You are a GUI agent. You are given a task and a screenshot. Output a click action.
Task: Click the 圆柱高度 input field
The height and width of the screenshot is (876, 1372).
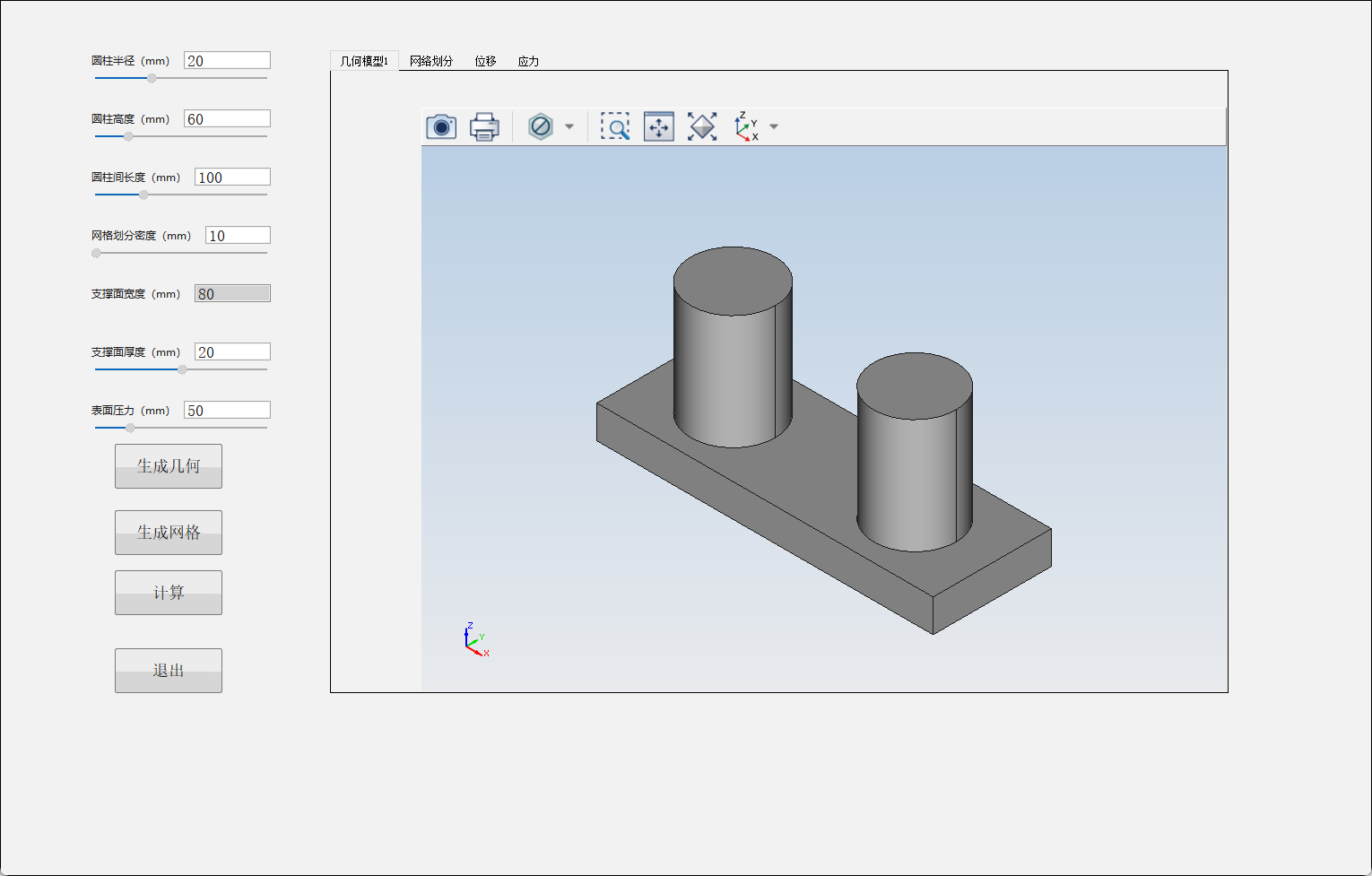pos(227,118)
